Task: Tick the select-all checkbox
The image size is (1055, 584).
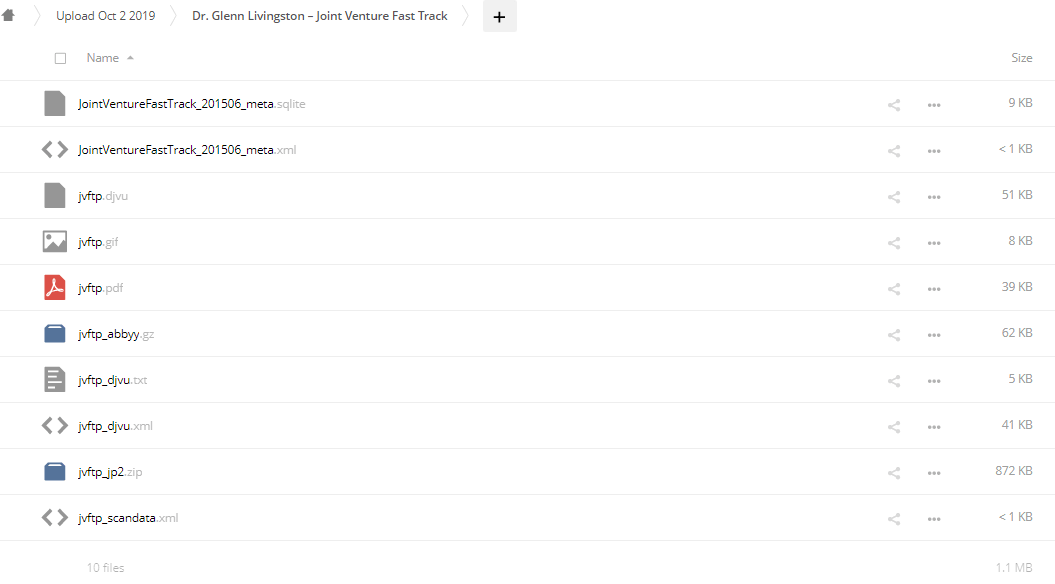Action: click(61, 59)
